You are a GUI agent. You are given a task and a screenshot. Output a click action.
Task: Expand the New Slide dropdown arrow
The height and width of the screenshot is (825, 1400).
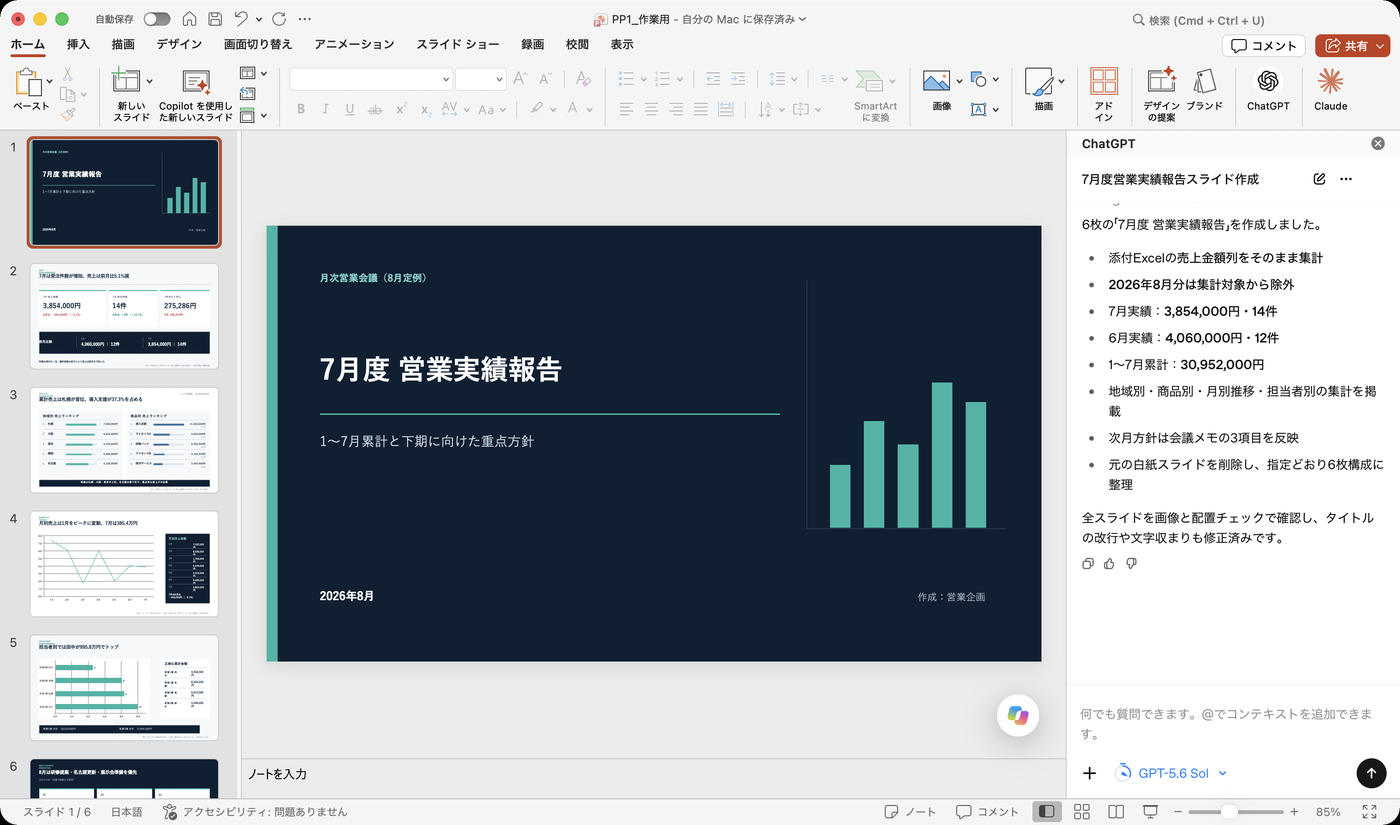point(150,81)
